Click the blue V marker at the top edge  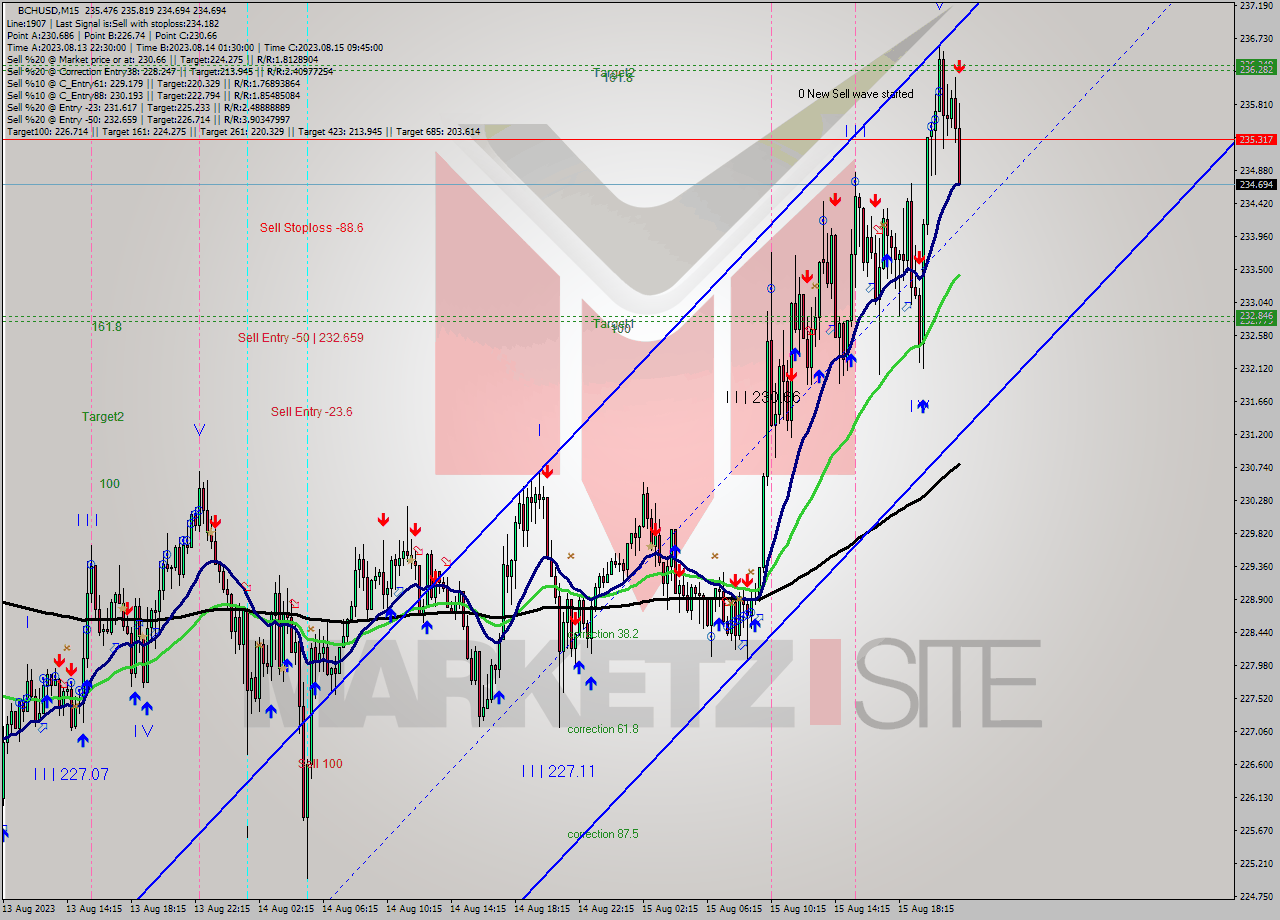[x=939, y=6]
